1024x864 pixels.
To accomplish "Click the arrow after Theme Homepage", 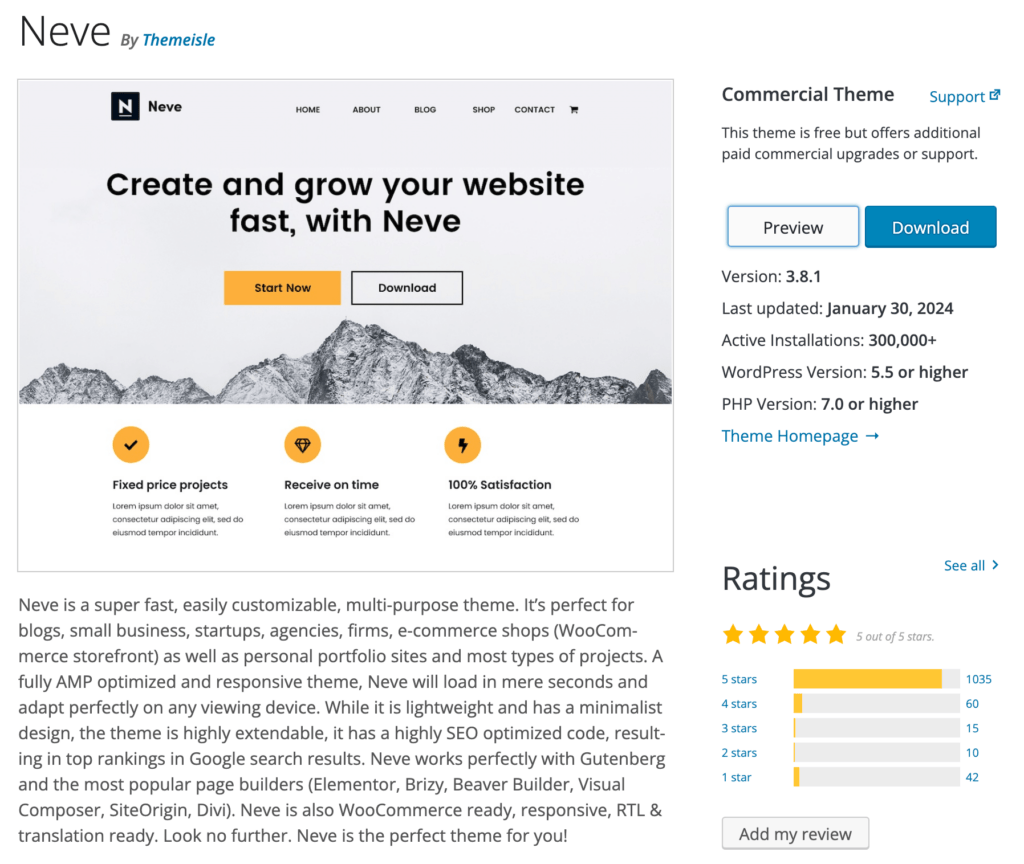I will [x=871, y=436].
